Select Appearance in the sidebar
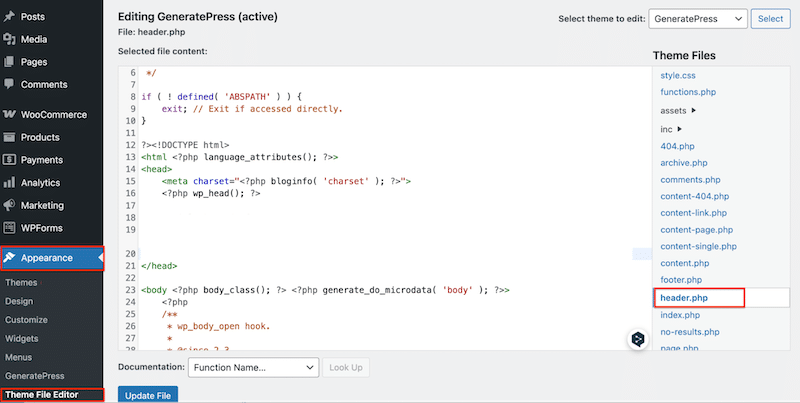The image size is (800, 403). click(52, 258)
